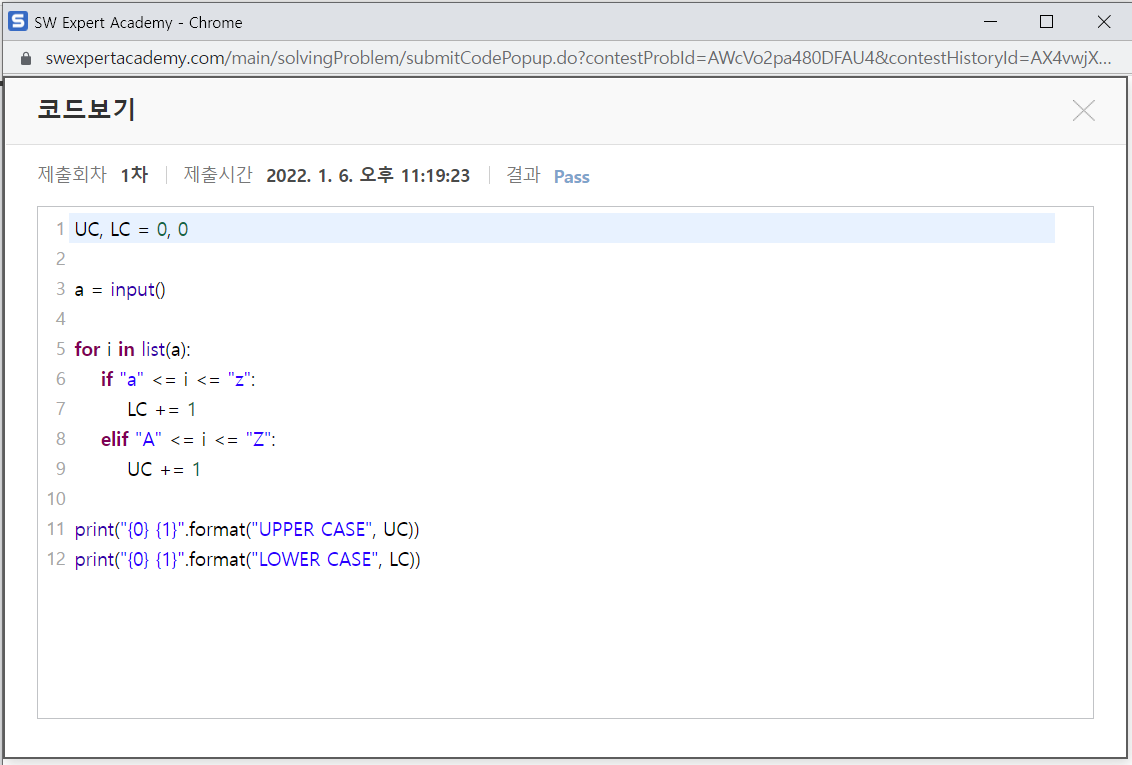
Task: Click the SW Expert Academy favicon in title bar
Action: (x=18, y=22)
